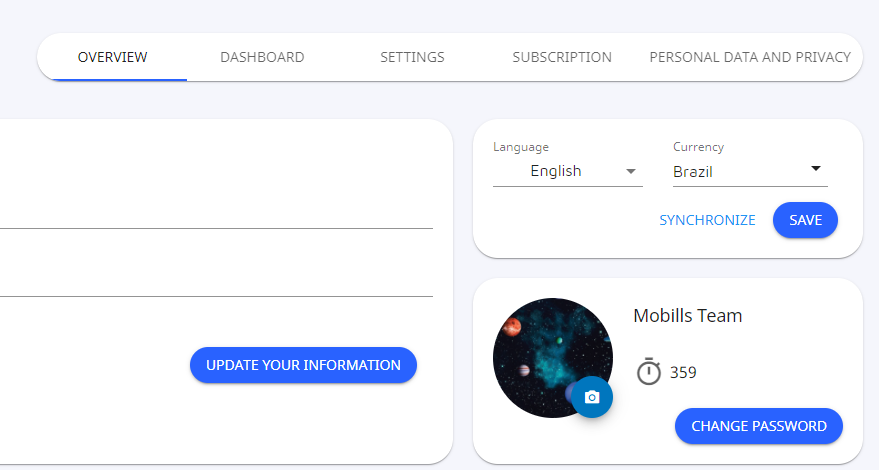This screenshot has width=879, height=470.
Task: Expand the Currency dropdown arrow
Action: [815, 169]
